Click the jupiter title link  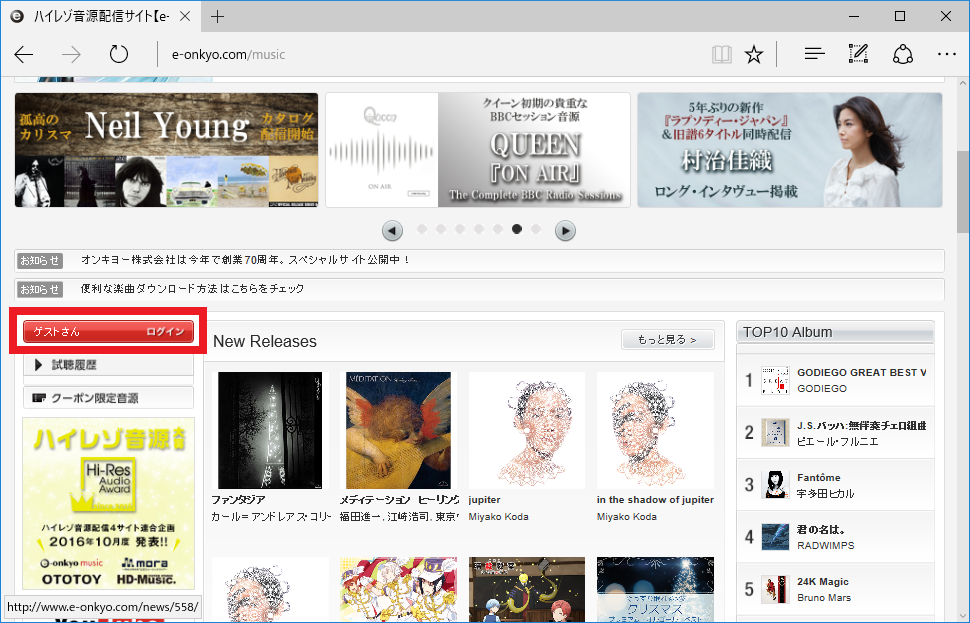[x=484, y=500]
